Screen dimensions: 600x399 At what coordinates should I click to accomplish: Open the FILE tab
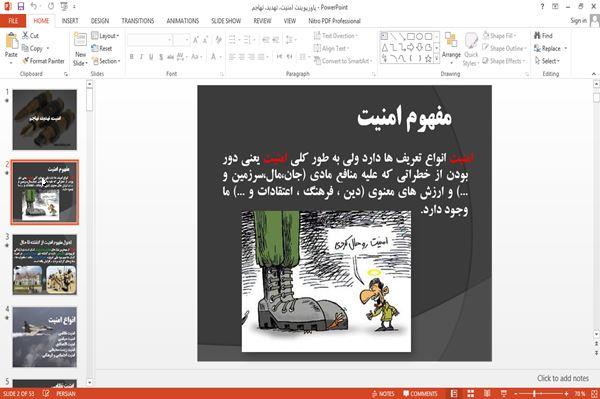tap(13, 21)
